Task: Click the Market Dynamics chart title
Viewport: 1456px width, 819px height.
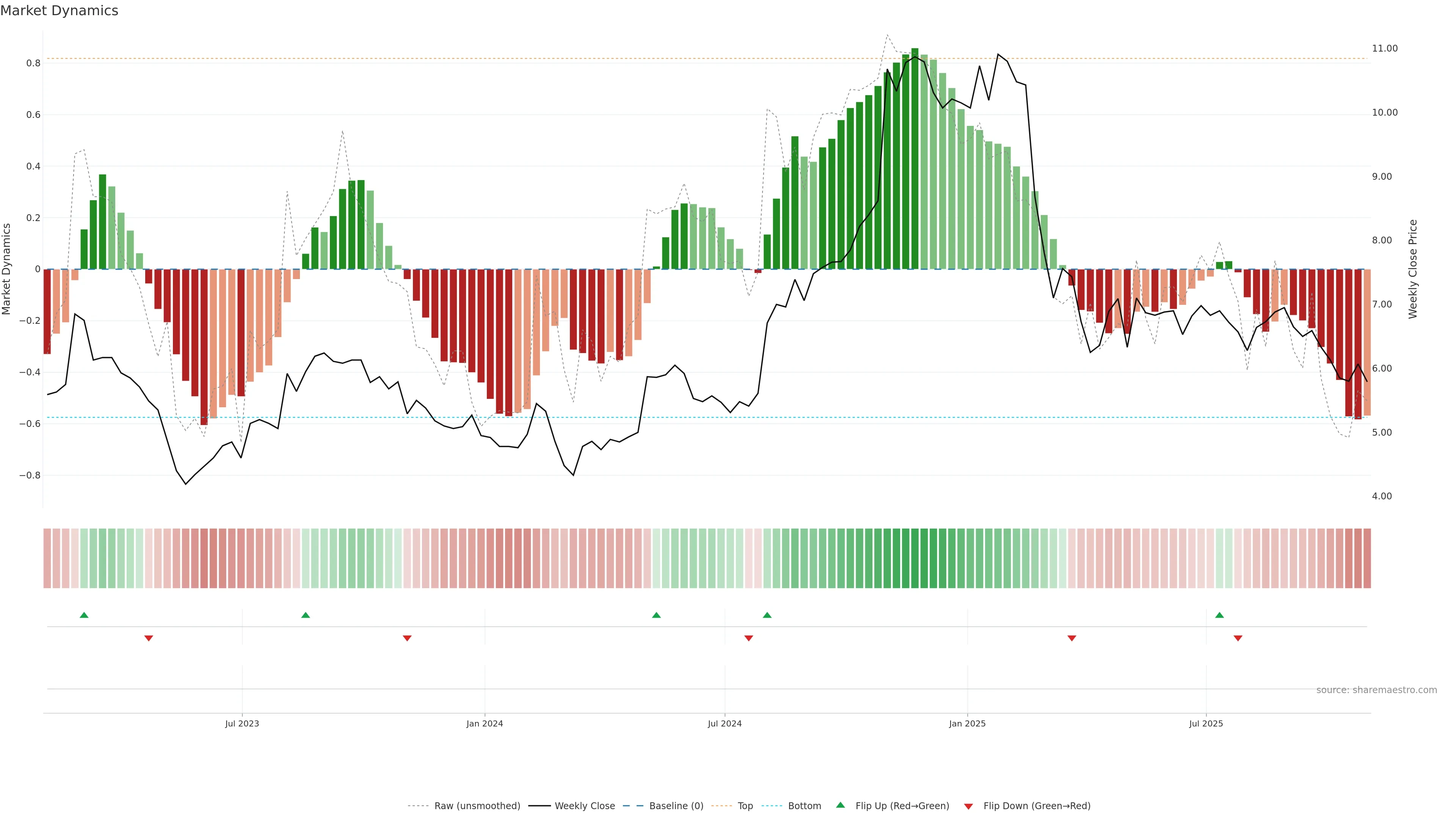Action: [x=60, y=11]
